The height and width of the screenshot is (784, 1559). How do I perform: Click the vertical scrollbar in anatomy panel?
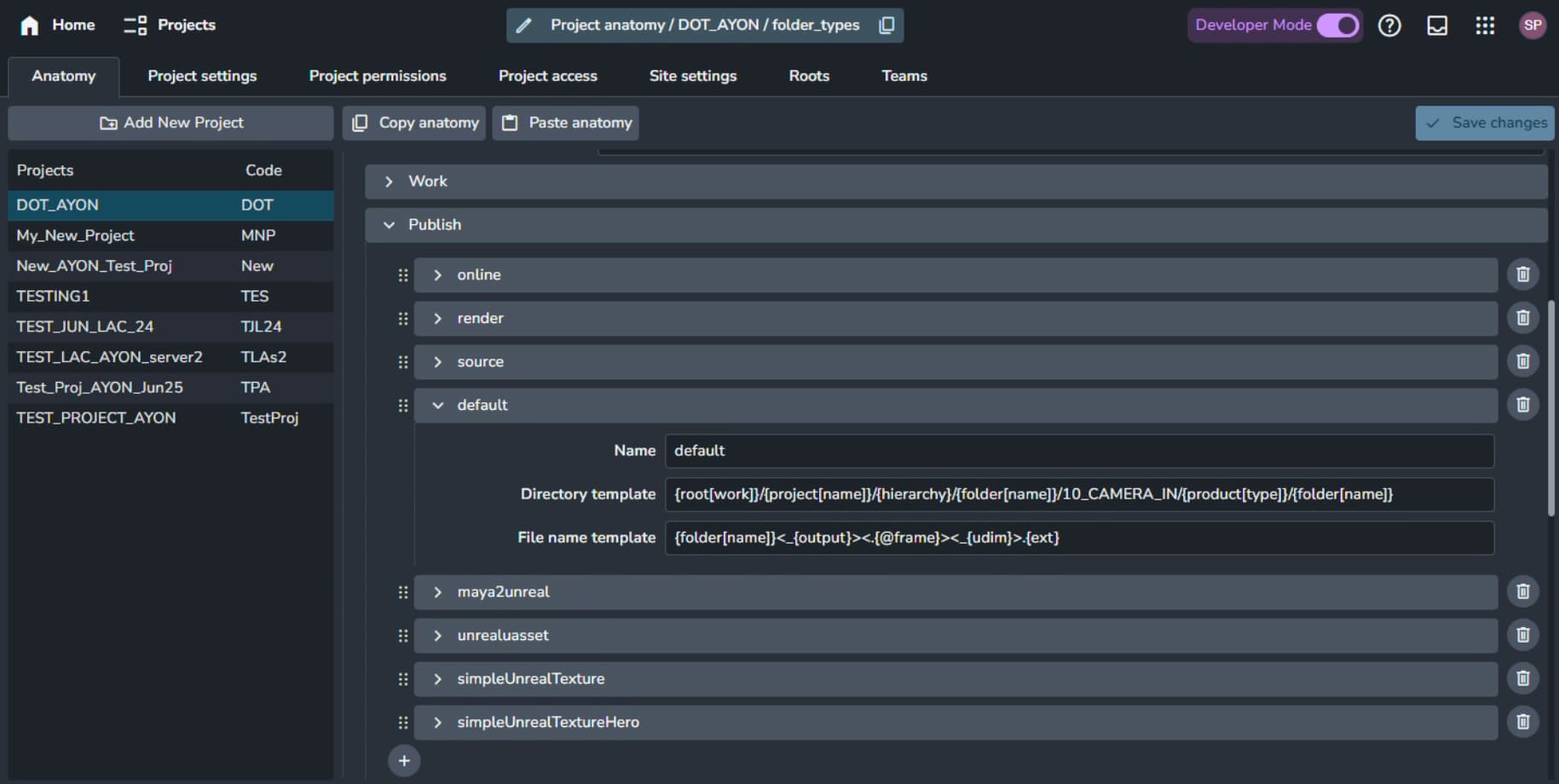[1550, 407]
